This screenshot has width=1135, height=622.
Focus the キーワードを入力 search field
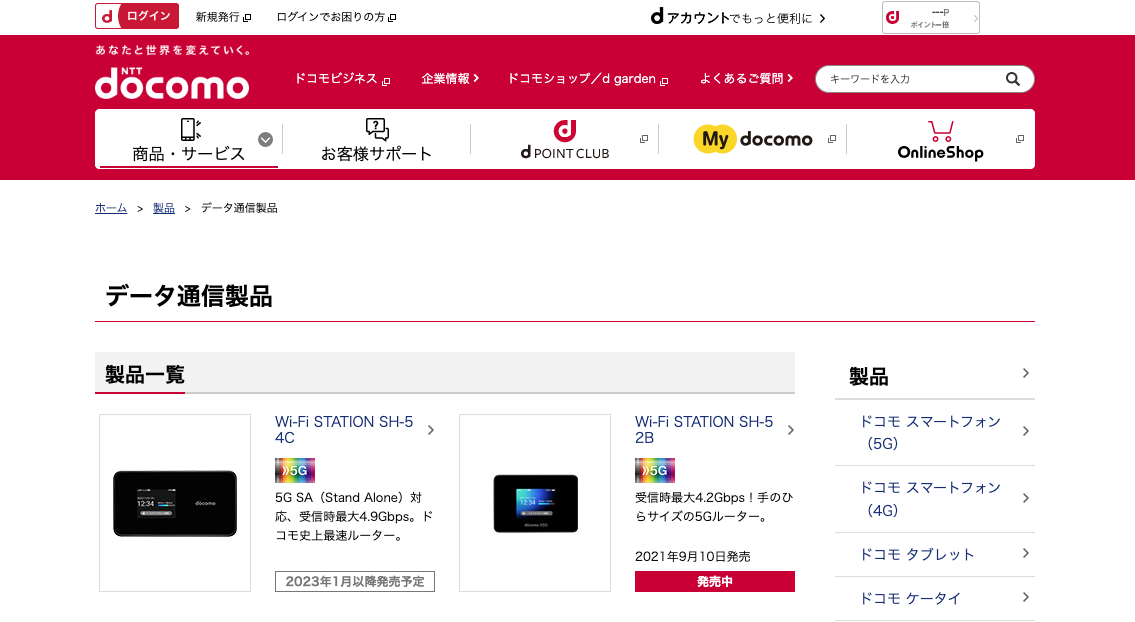point(914,79)
